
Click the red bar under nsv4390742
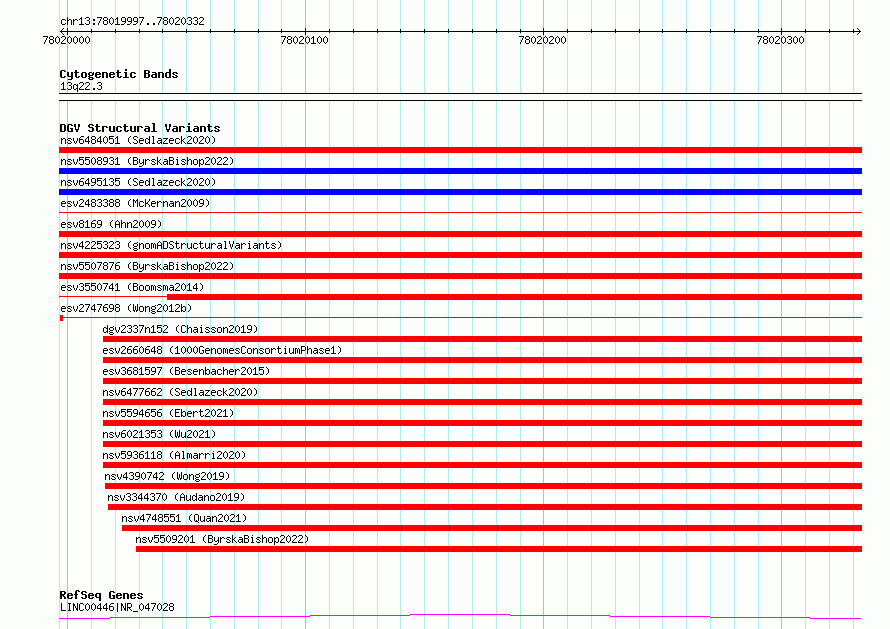484,486
